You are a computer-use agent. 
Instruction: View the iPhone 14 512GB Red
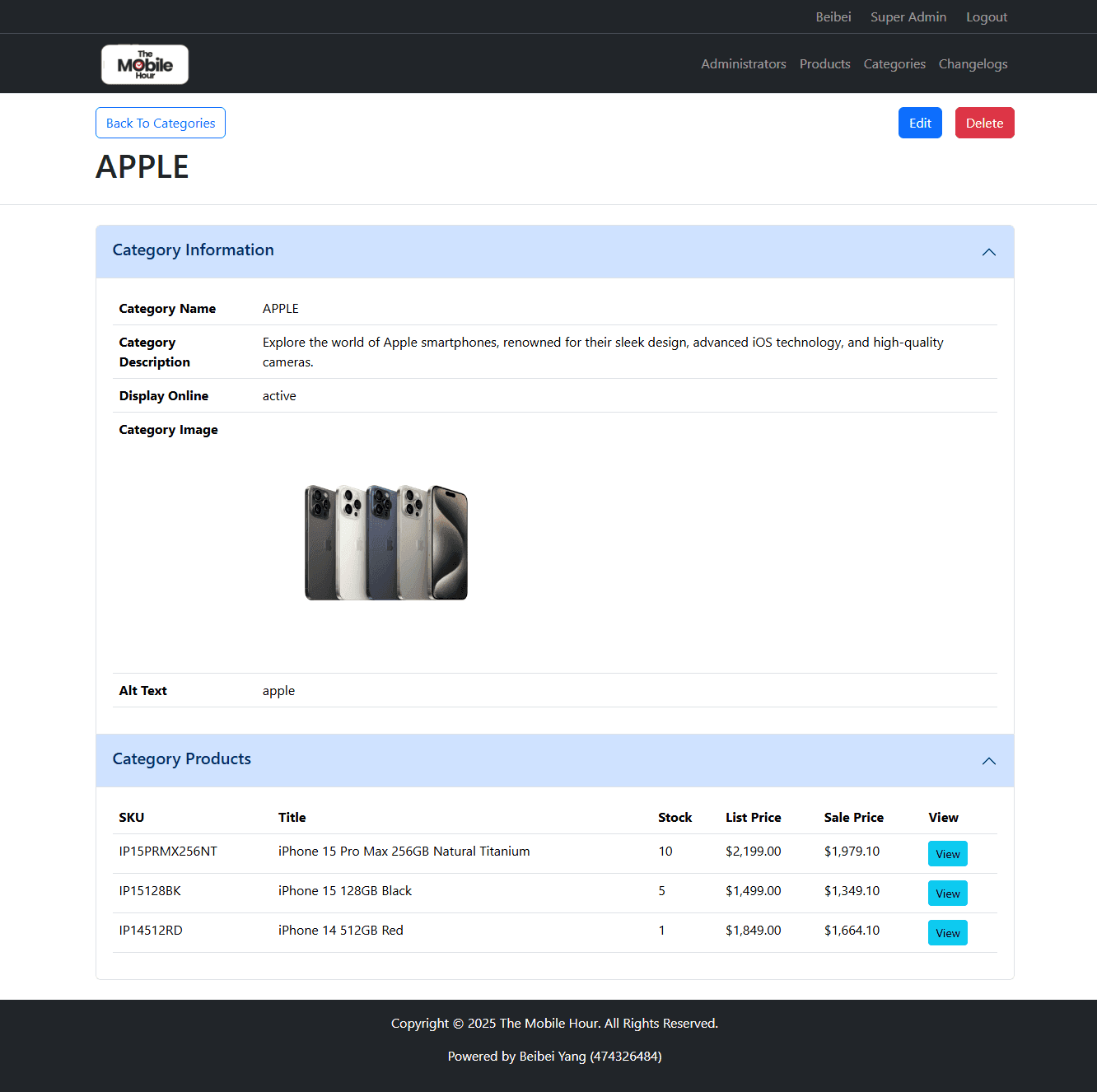pyautogui.click(x=947, y=933)
